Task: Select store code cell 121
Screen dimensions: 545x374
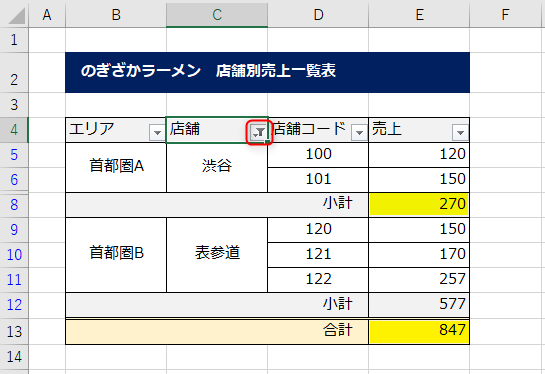Action: (318, 255)
